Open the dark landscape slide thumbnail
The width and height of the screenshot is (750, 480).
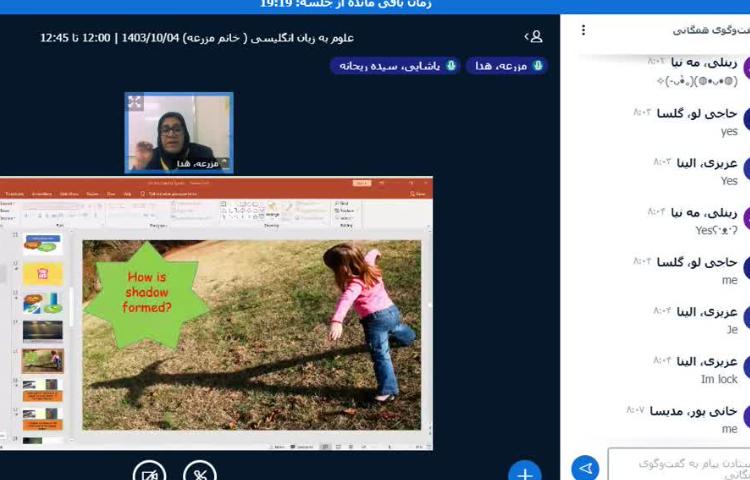(42, 331)
